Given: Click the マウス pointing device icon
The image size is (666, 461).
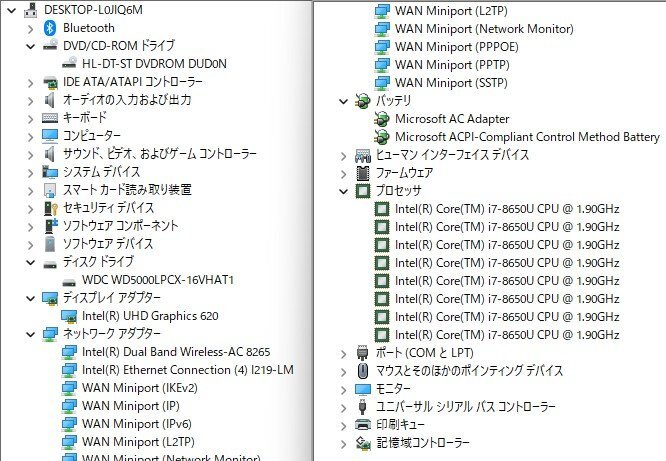Looking at the screenshot, I should coord(363,370).
